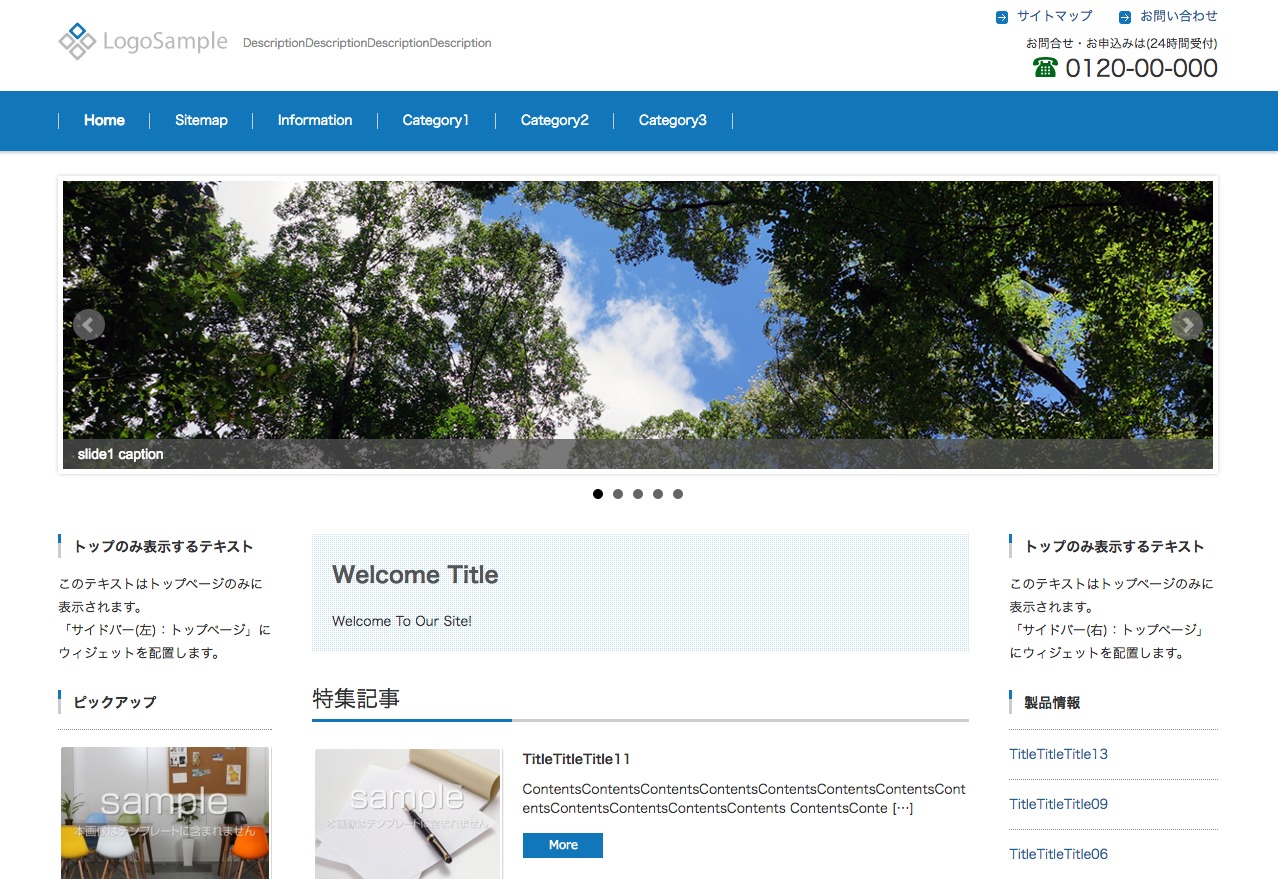Click お問合せ・お申込みは(24時間受付) text
The width and height of the screenshot is (1278, 879).
pyautogui.click(x=1121, y=43)
